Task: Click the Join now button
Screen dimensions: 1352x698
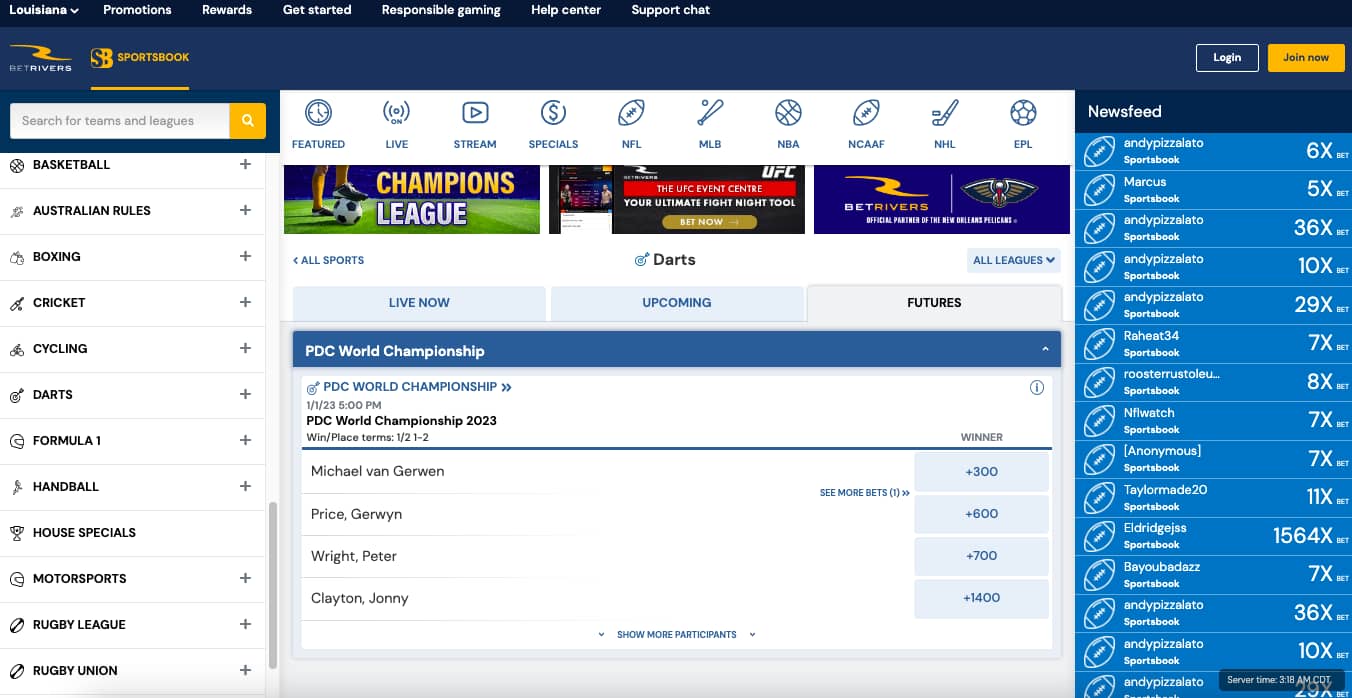Action: tap(1306, 57)
